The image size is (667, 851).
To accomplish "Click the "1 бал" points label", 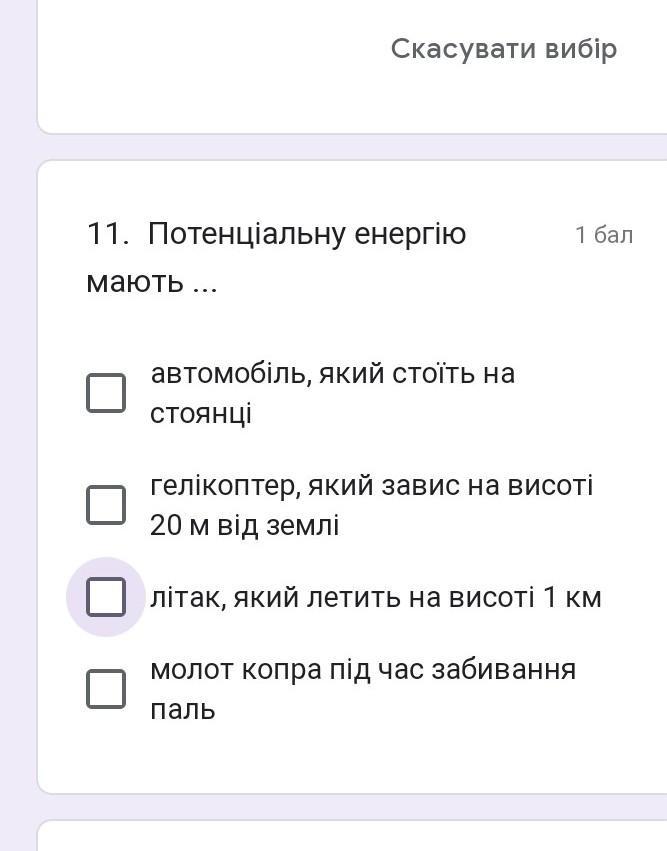I will click(x=603, y=235).
